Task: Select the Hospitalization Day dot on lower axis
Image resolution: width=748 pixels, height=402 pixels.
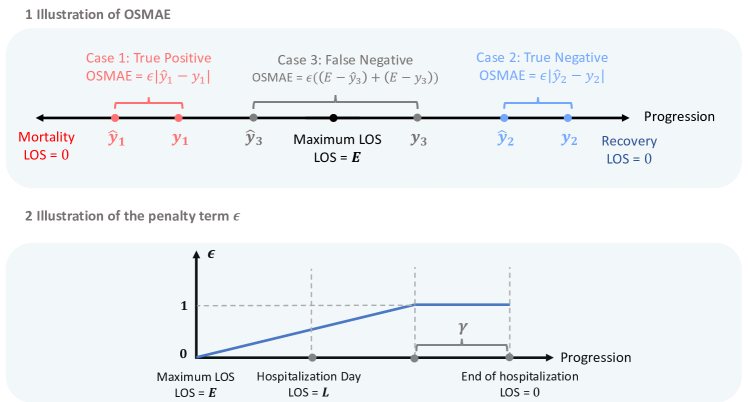Action: tap(313, 357)
